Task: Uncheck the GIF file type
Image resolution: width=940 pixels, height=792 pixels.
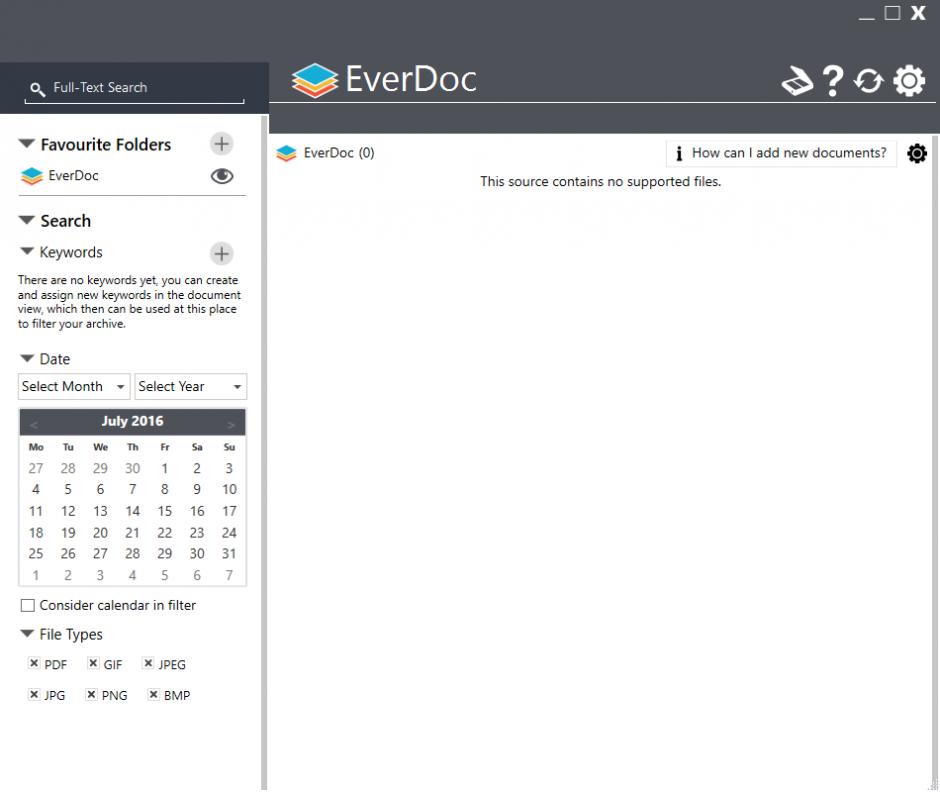Action: [93, 663]
